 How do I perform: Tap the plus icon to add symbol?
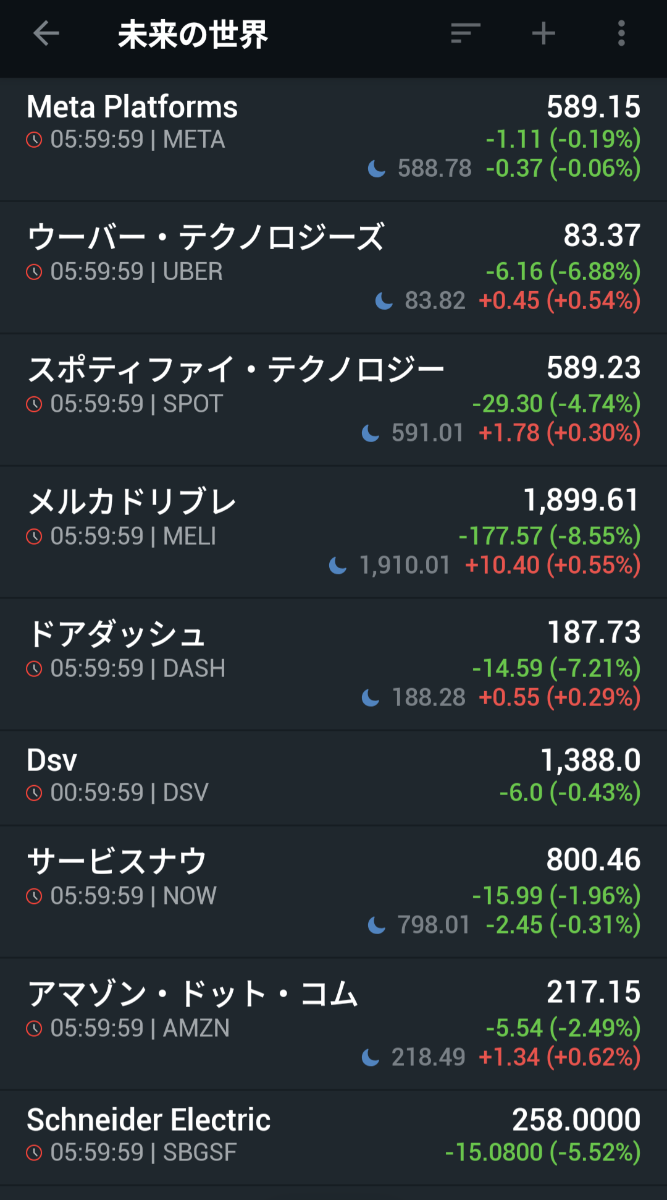[x=543, y=34]
